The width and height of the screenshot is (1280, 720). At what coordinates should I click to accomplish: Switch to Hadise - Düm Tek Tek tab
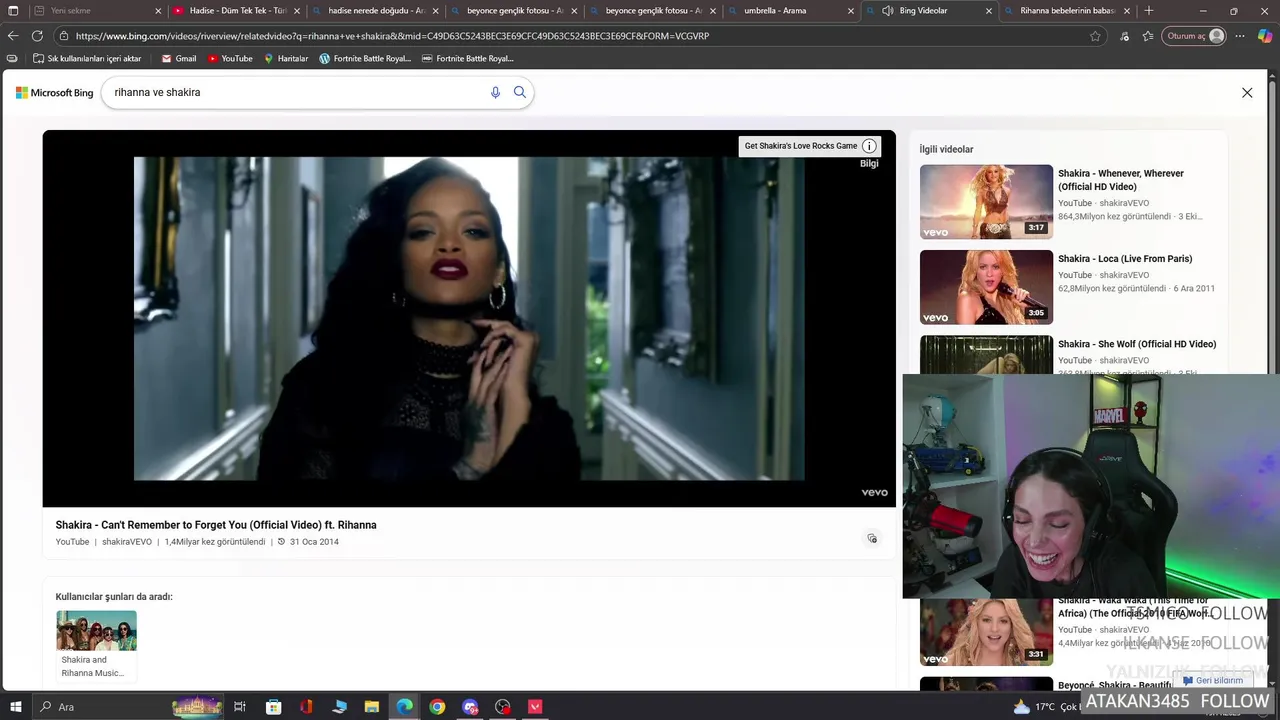point(236,11)
